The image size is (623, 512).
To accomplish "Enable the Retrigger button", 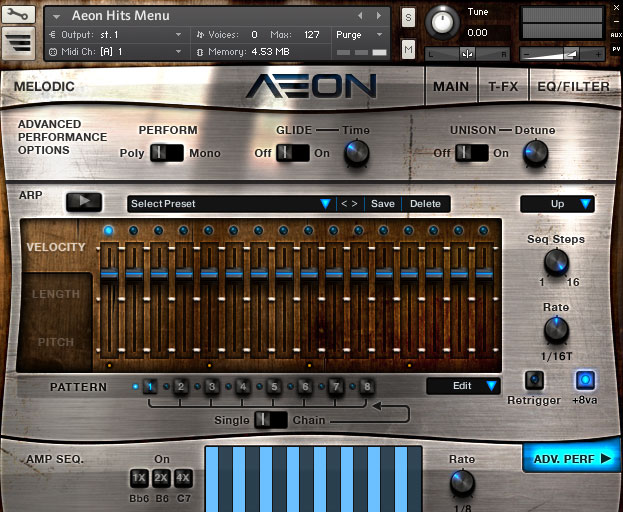I will click(x=535, y=380).
